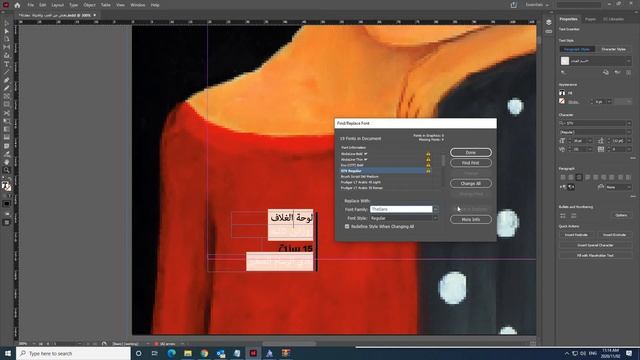Screen dimensions: 640x360
Task: Select the Scissors tool
Action: coord(7,113)
